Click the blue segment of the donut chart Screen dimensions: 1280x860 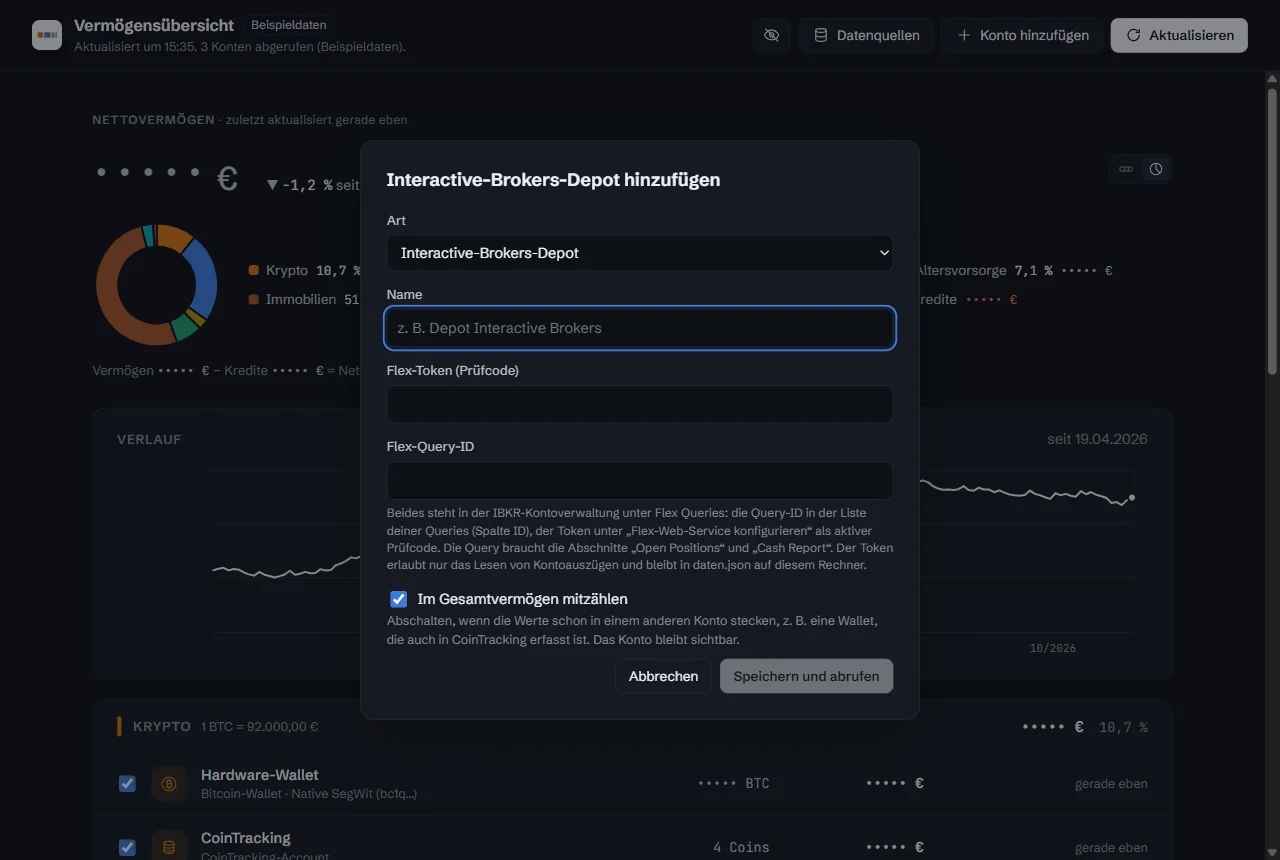pyautogui.click(x=203, y=278)
